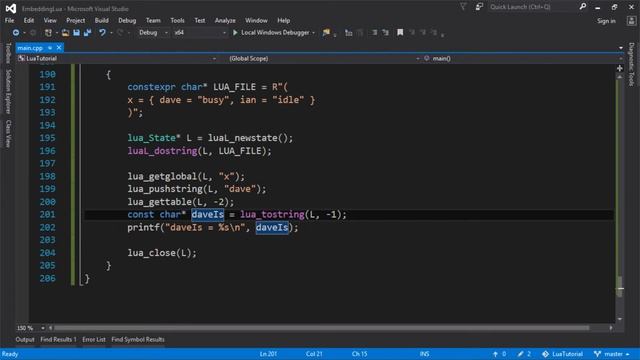
Task: Open the x64 platform dropdown
Action: (200, 33)
